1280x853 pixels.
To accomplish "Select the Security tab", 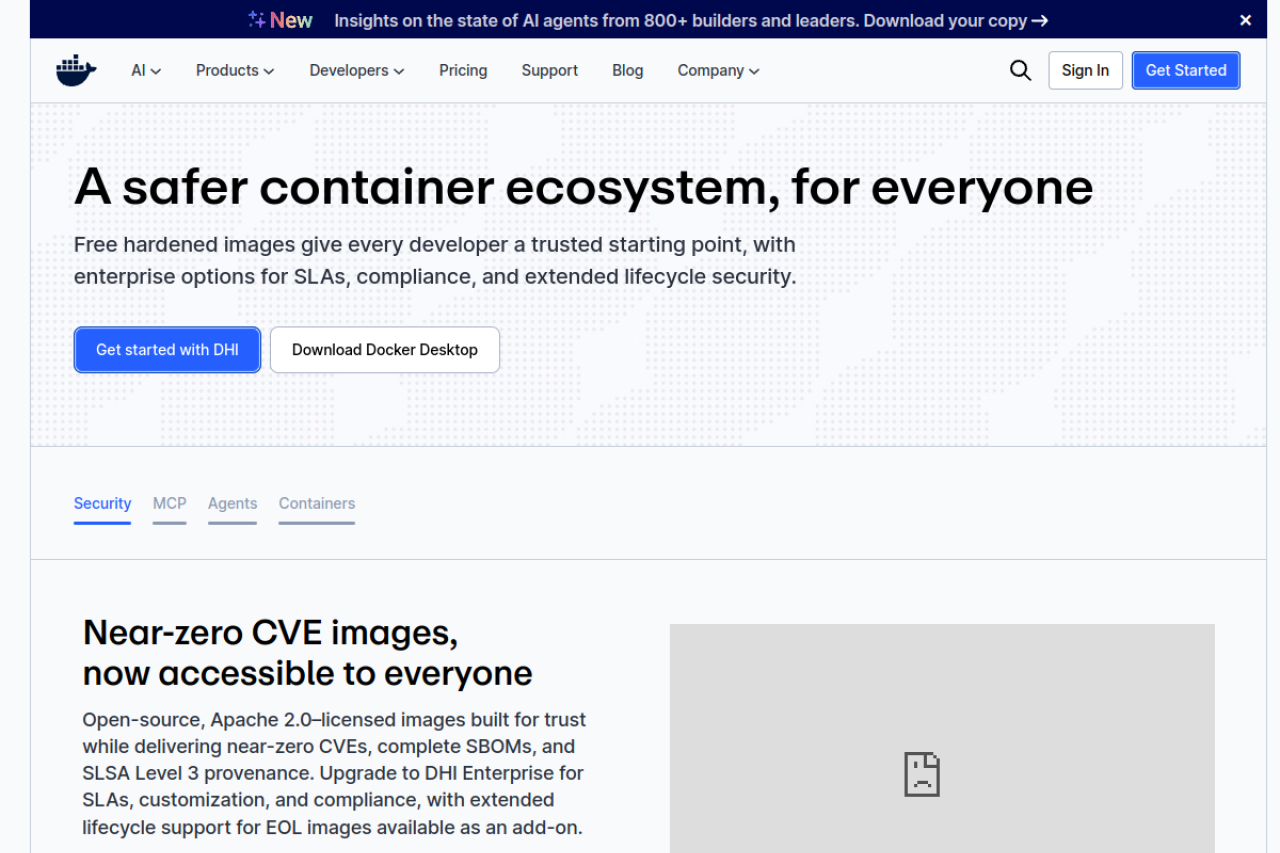I will pos(102,503).
